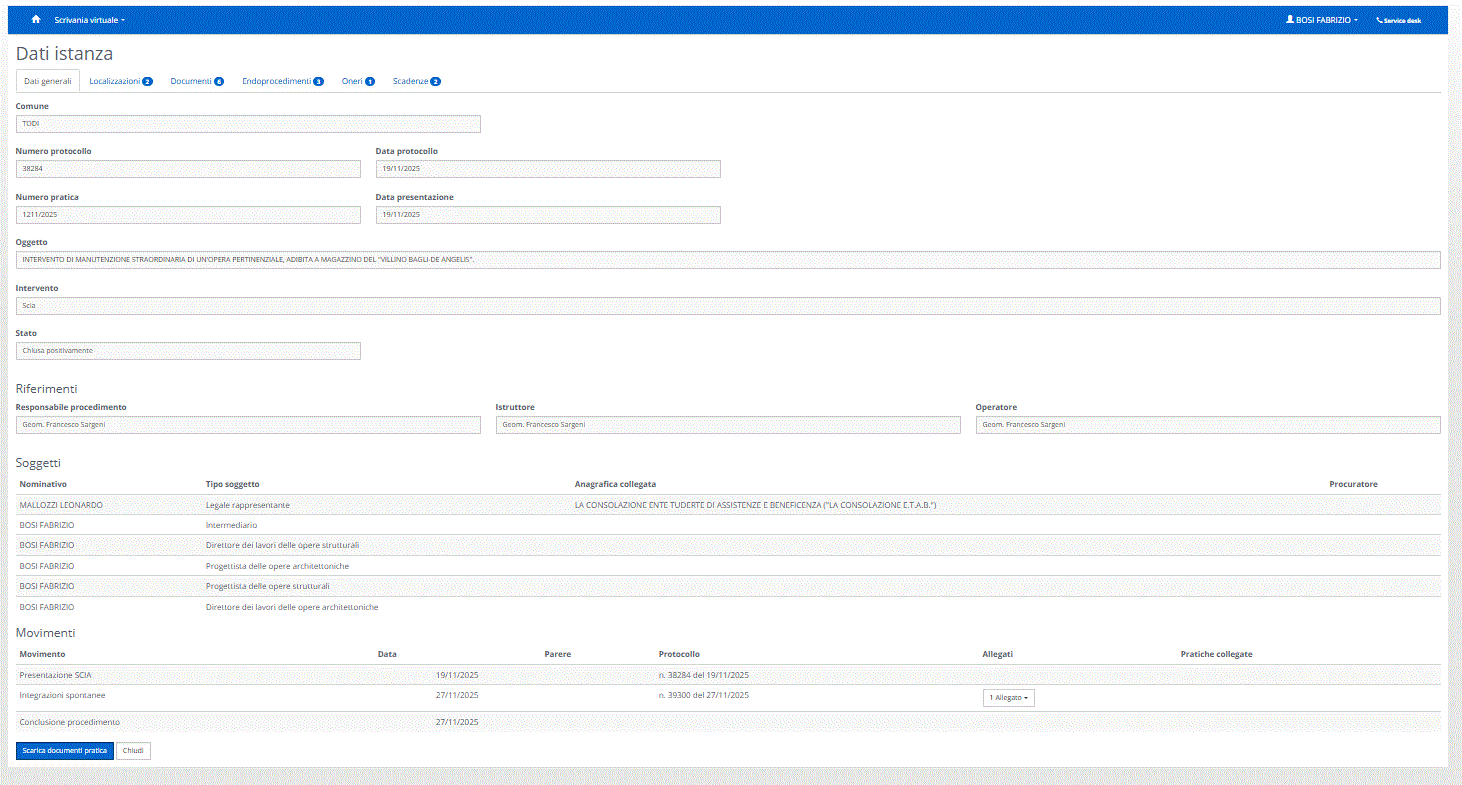Select the Oneri tab
Screen dimensions: 1462x785
click(x=357, y=81)
